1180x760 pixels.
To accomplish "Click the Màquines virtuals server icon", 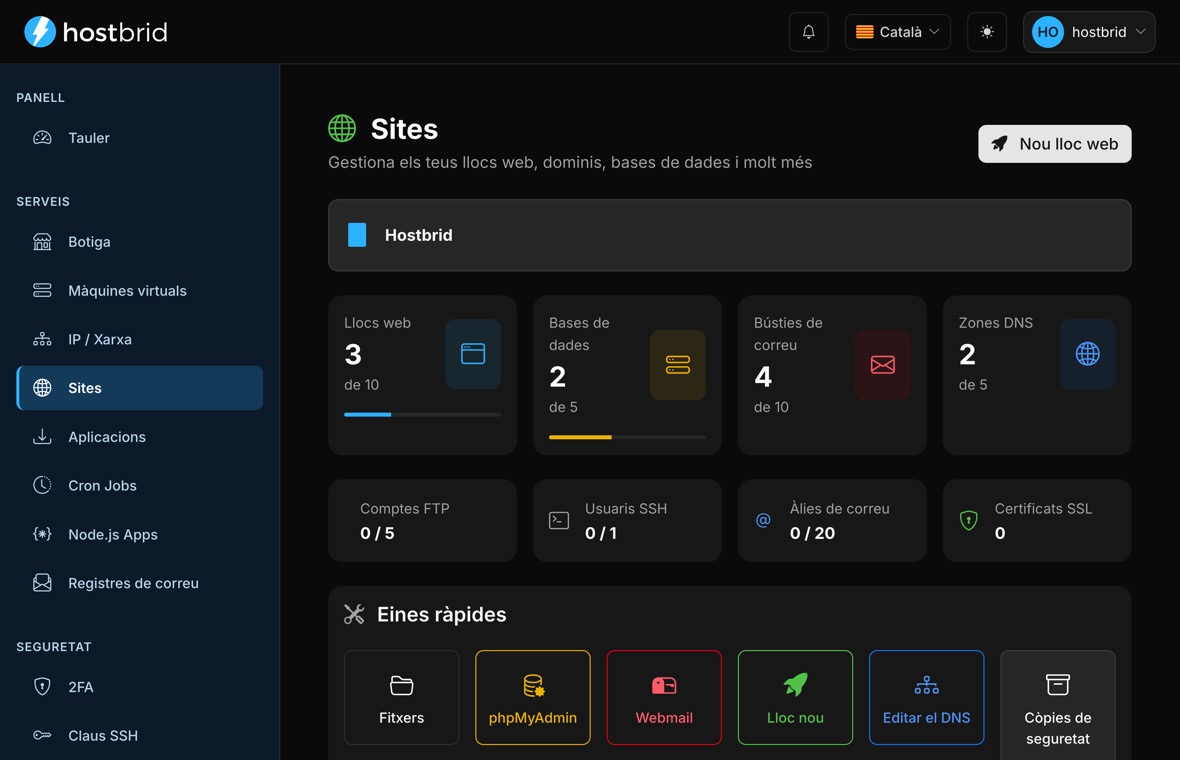I will click(42, 290).
